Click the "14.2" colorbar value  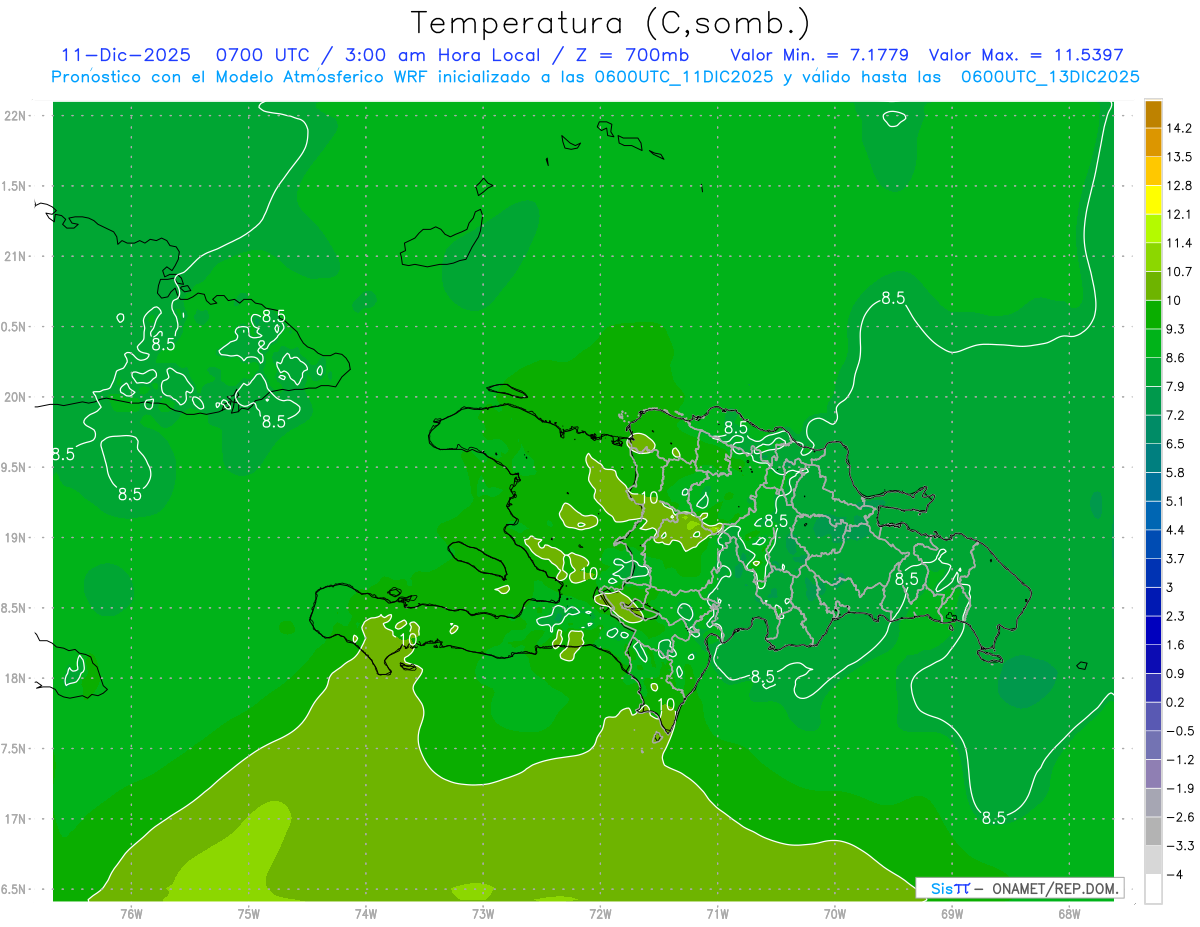[1178, 128]
